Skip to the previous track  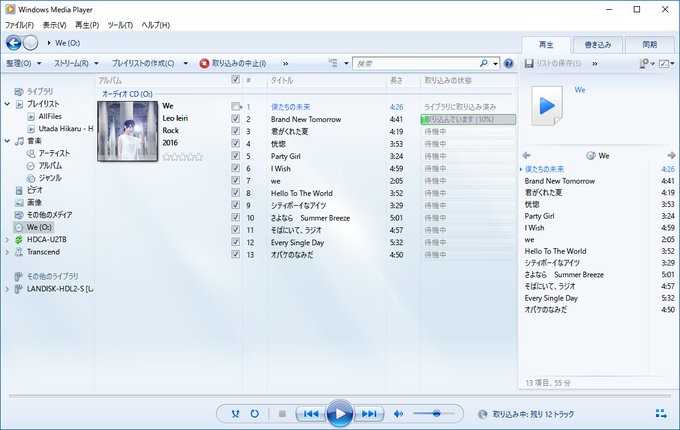coord(311,414)
